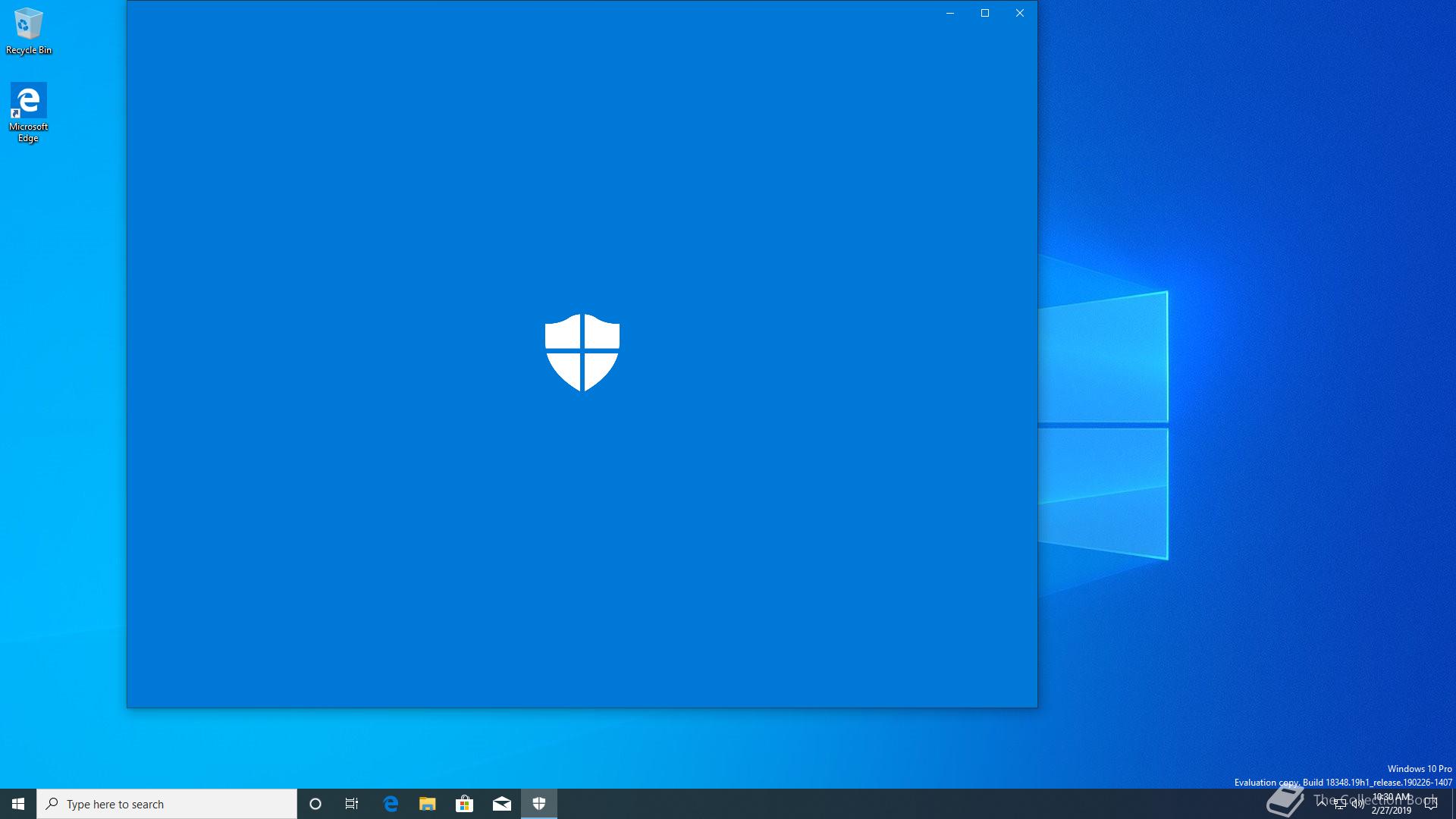Close the Windows Security window

click(1020, 13)
